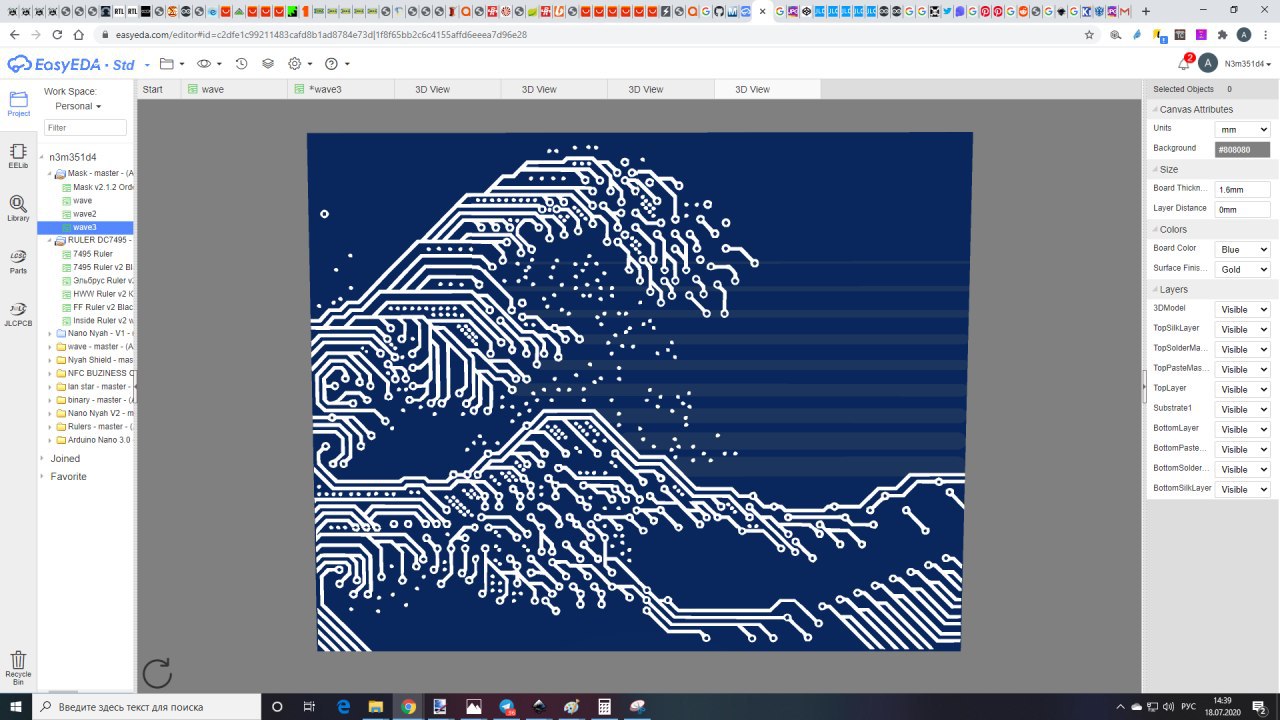Screen dimensions: 1280x720
Task: Click the EasyEDA Std cloud logo
Action: click(x=71, y=64)
